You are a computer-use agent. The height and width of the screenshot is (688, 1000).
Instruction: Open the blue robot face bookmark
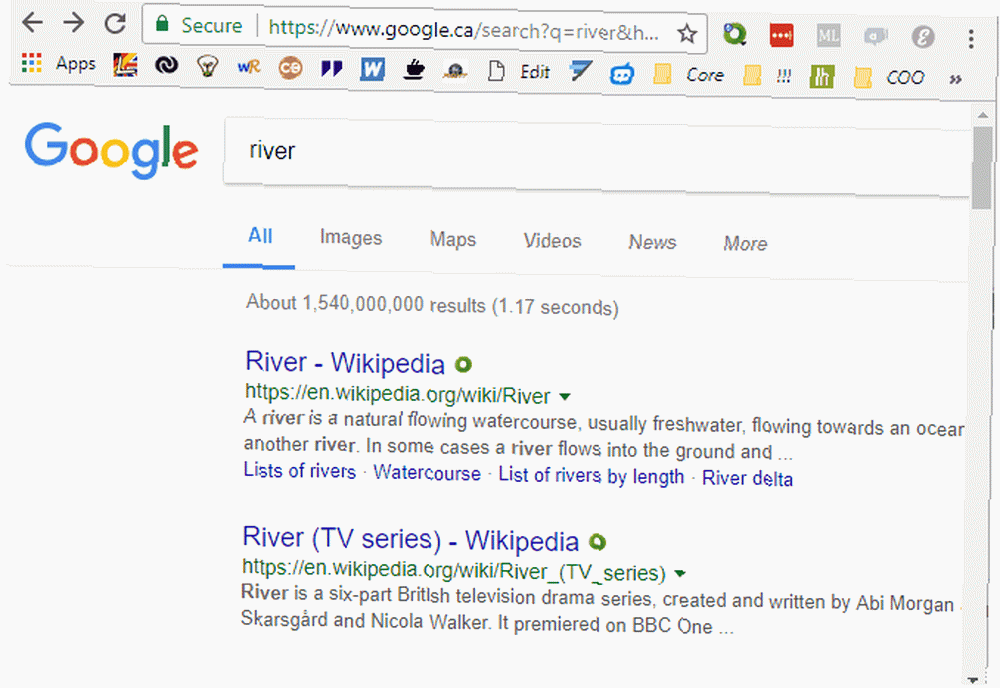click(622, 74)
